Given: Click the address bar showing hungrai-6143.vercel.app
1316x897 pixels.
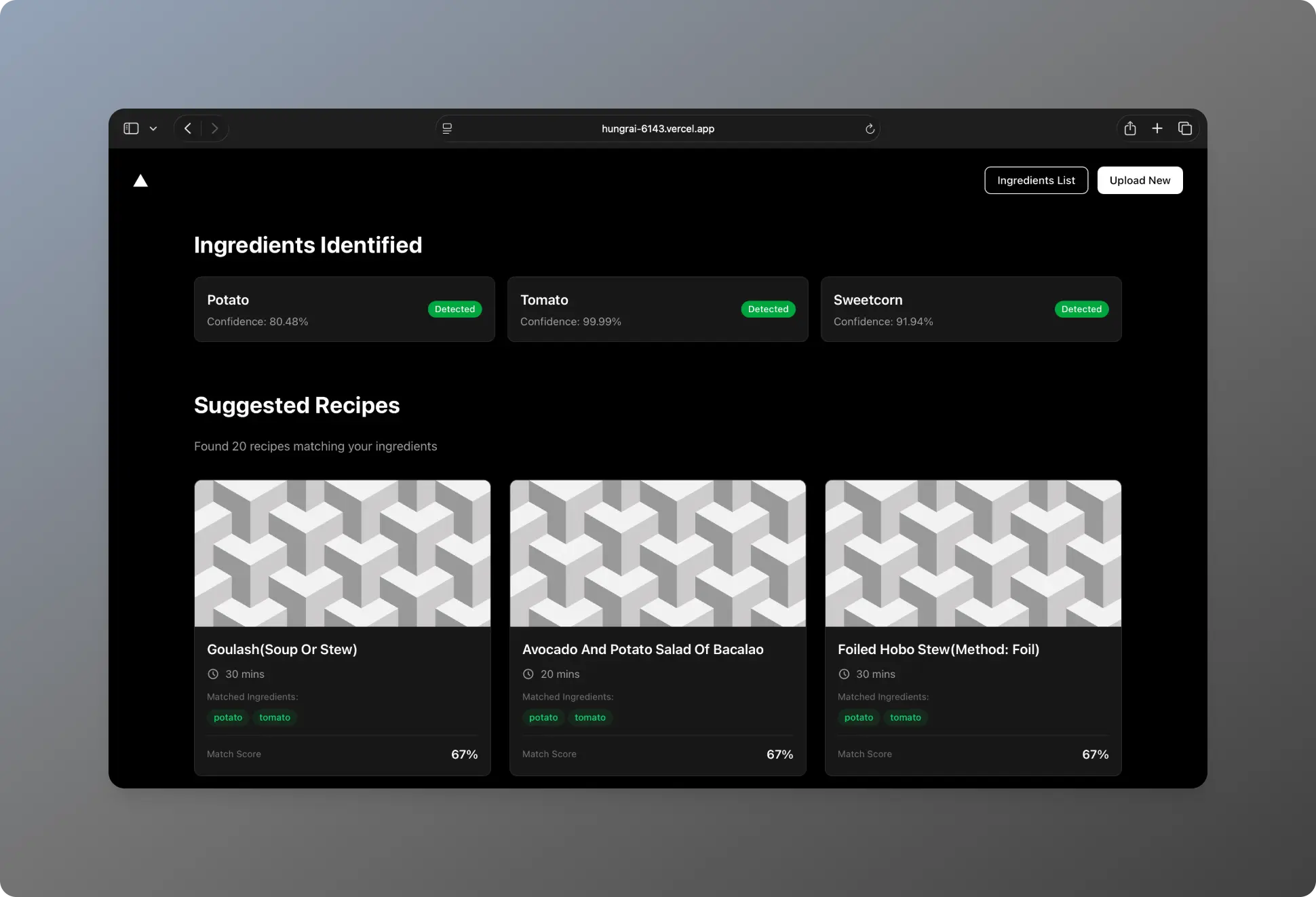Looking at the screenshot, I should point(657,128).
